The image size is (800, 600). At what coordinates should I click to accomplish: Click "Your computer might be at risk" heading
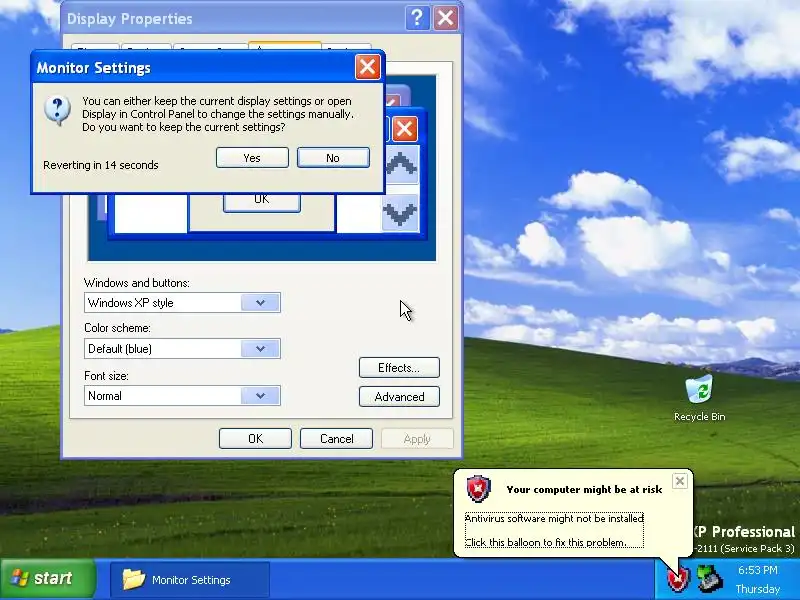584,489
